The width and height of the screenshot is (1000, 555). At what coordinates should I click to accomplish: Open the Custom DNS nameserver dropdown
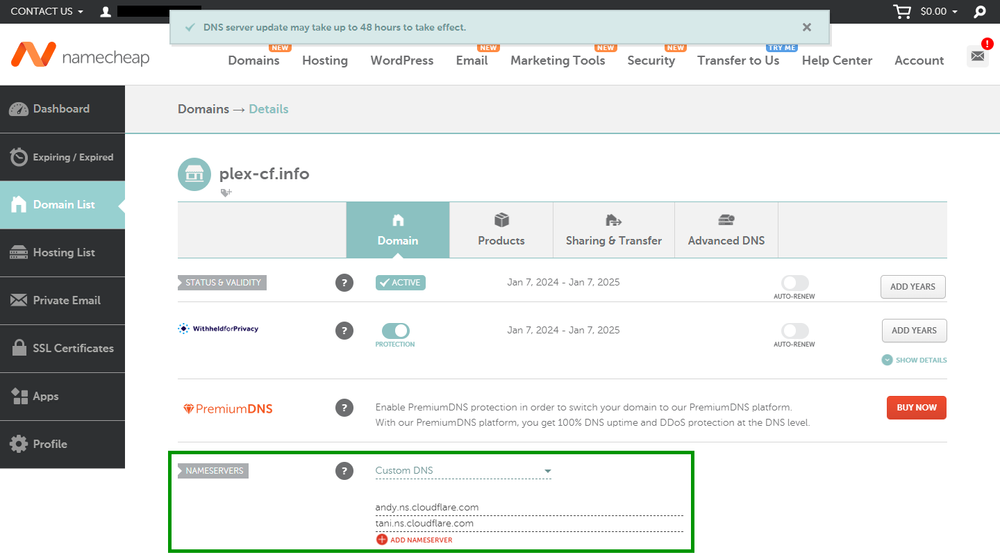click(x=463, y=471)
